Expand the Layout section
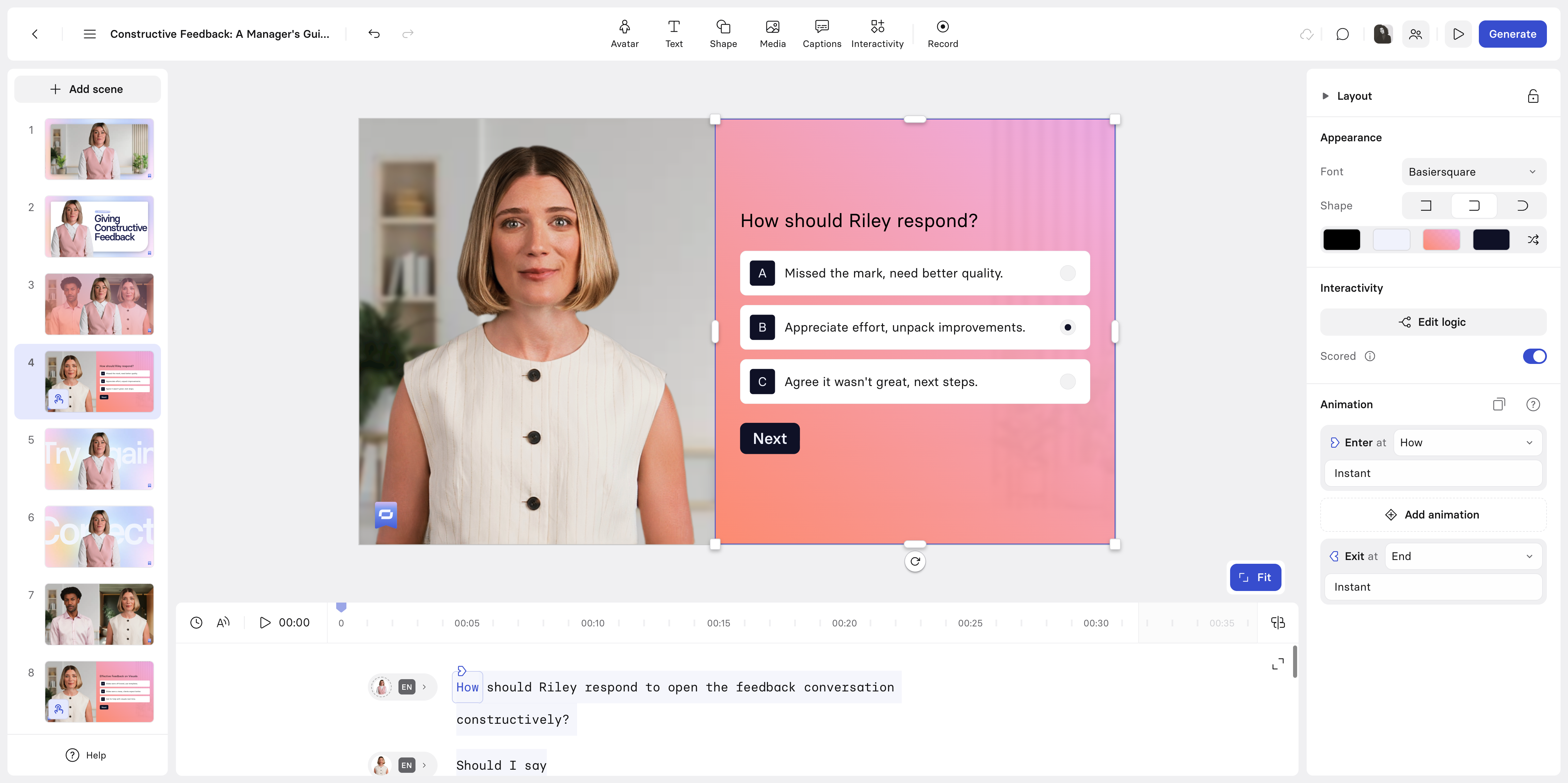This screenshot has width=1568, height=783. (1326, 96)
